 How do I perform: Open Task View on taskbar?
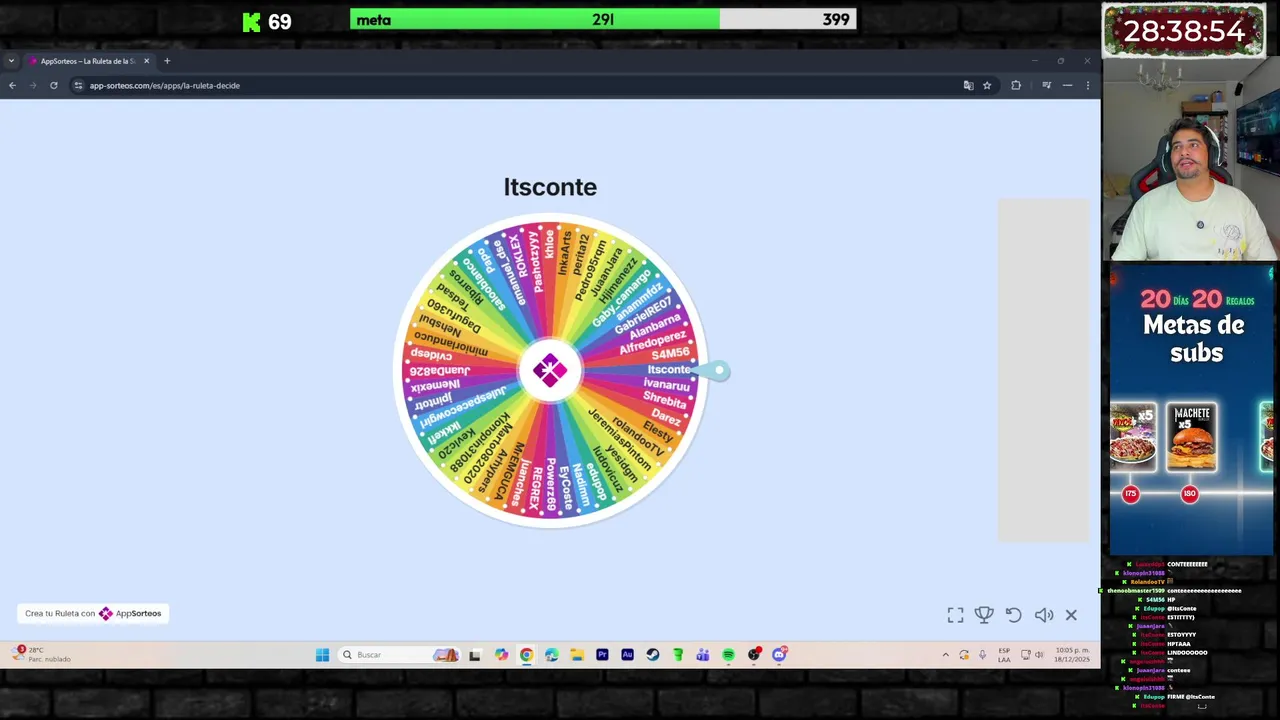pyautogui.click(x=475, y=655)
